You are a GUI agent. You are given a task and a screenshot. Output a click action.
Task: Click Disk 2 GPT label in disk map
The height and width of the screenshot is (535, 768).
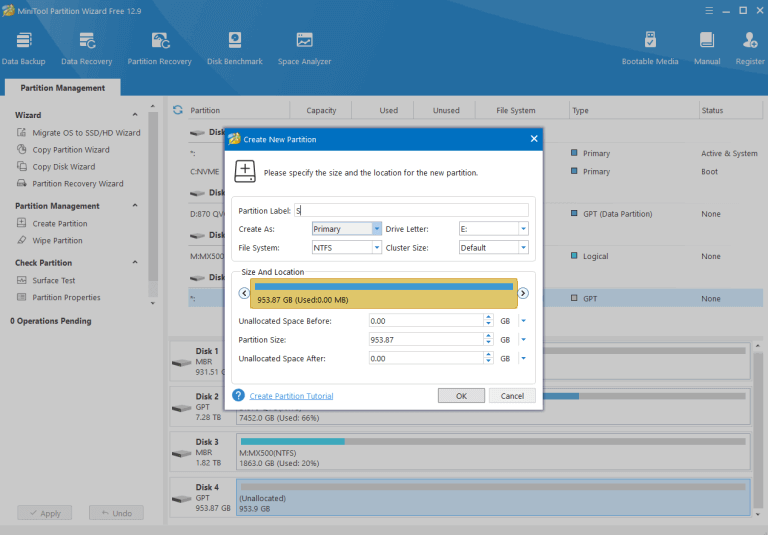202,407
